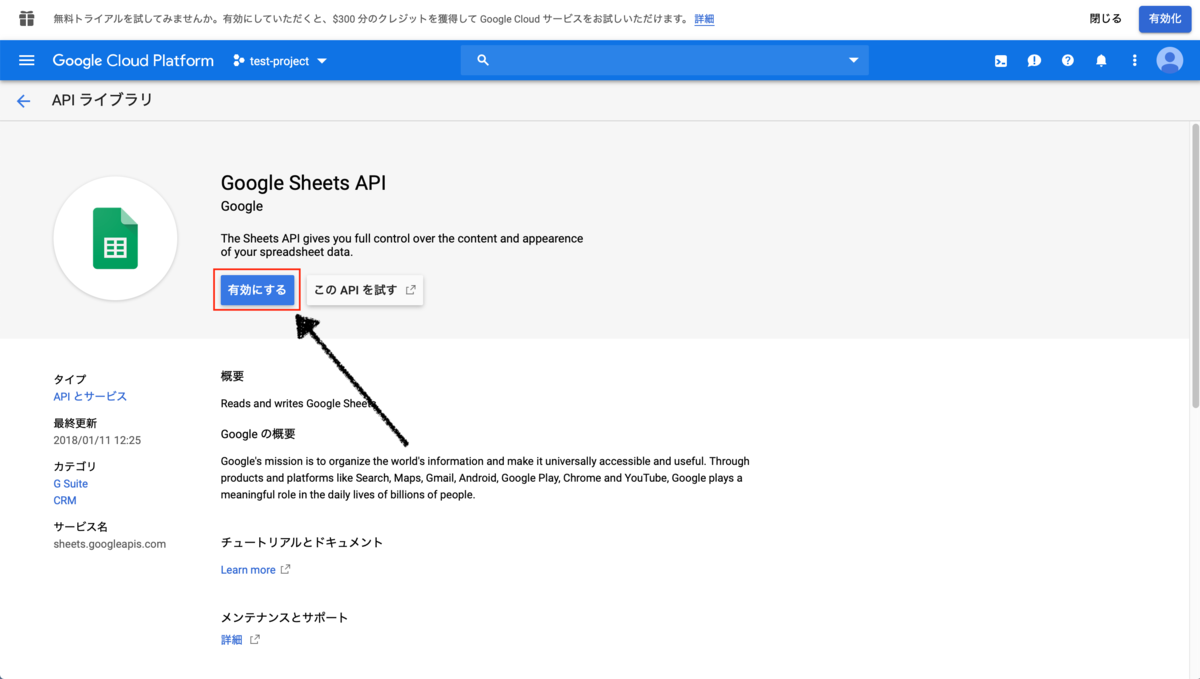The width and height of the screenshot is (1200, 679).
Task: Dismiss banner with 閉じる
Action: coord(1105,19)
